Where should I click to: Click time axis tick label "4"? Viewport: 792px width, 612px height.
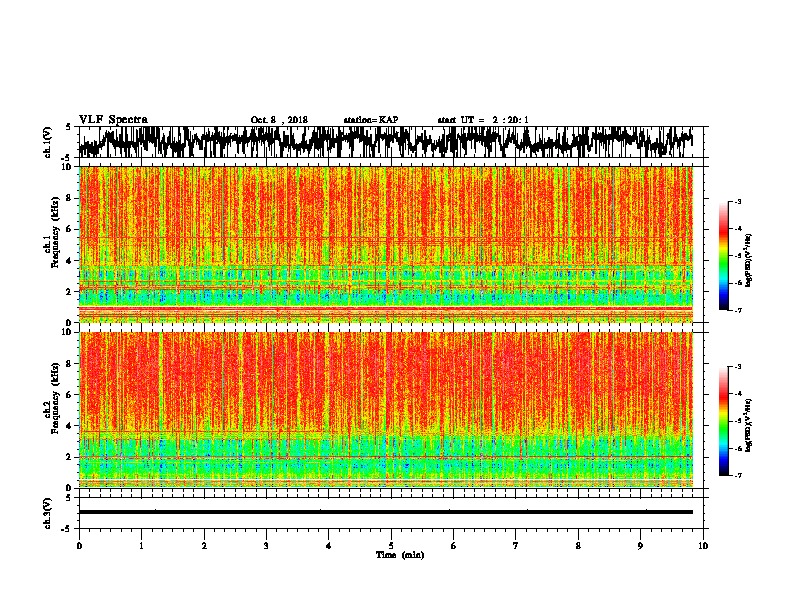pos(329,546)
